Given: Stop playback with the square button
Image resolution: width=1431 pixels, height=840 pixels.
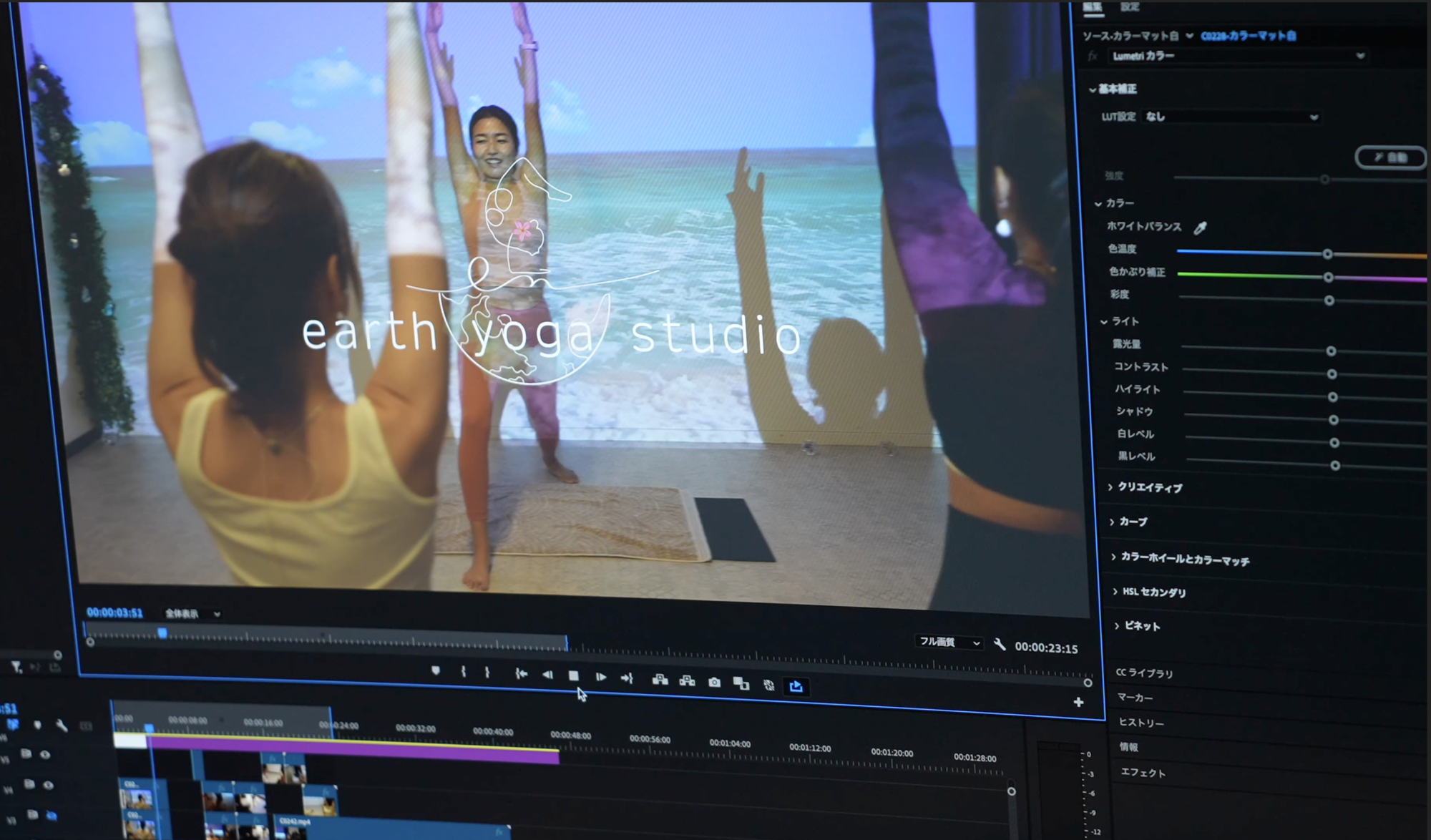Looking at the screenshot, I should click(x=573, y=675).
